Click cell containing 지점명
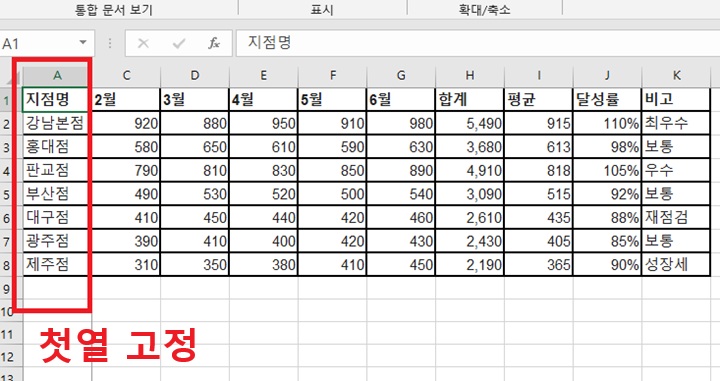This screenshot has height=381, width=720. 57,99
